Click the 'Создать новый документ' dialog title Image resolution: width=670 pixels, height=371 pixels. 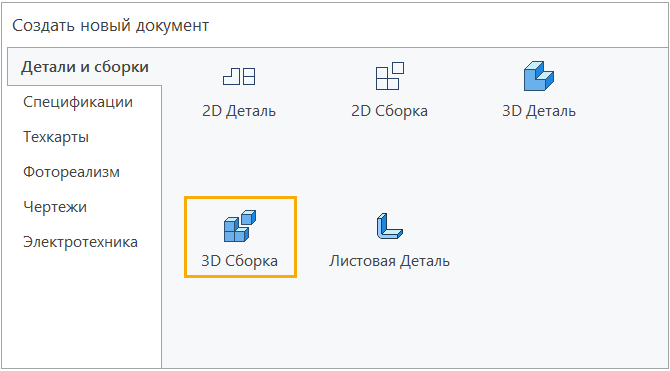pos(111,26)
